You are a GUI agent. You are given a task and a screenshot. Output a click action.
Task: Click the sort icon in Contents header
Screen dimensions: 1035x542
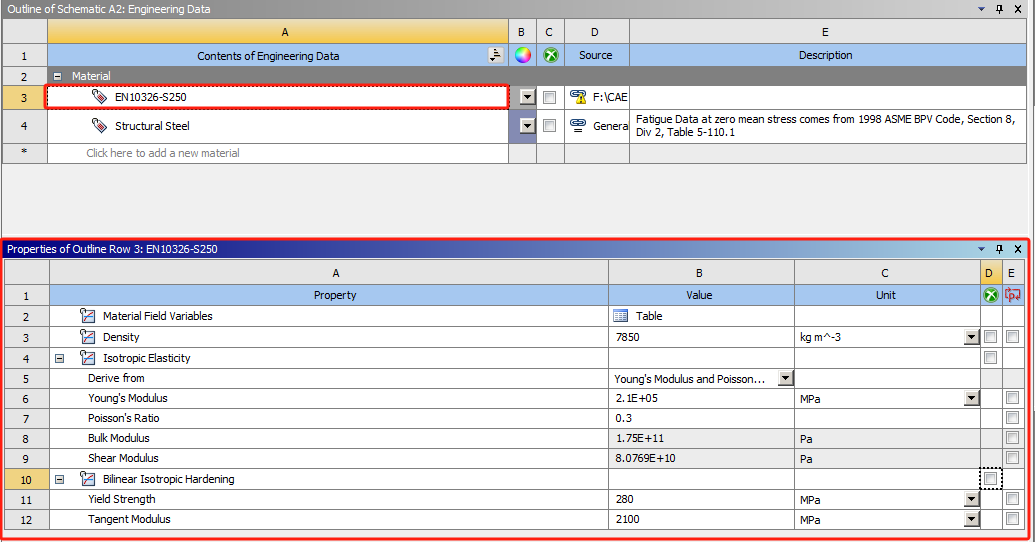(x=496, y=55)
